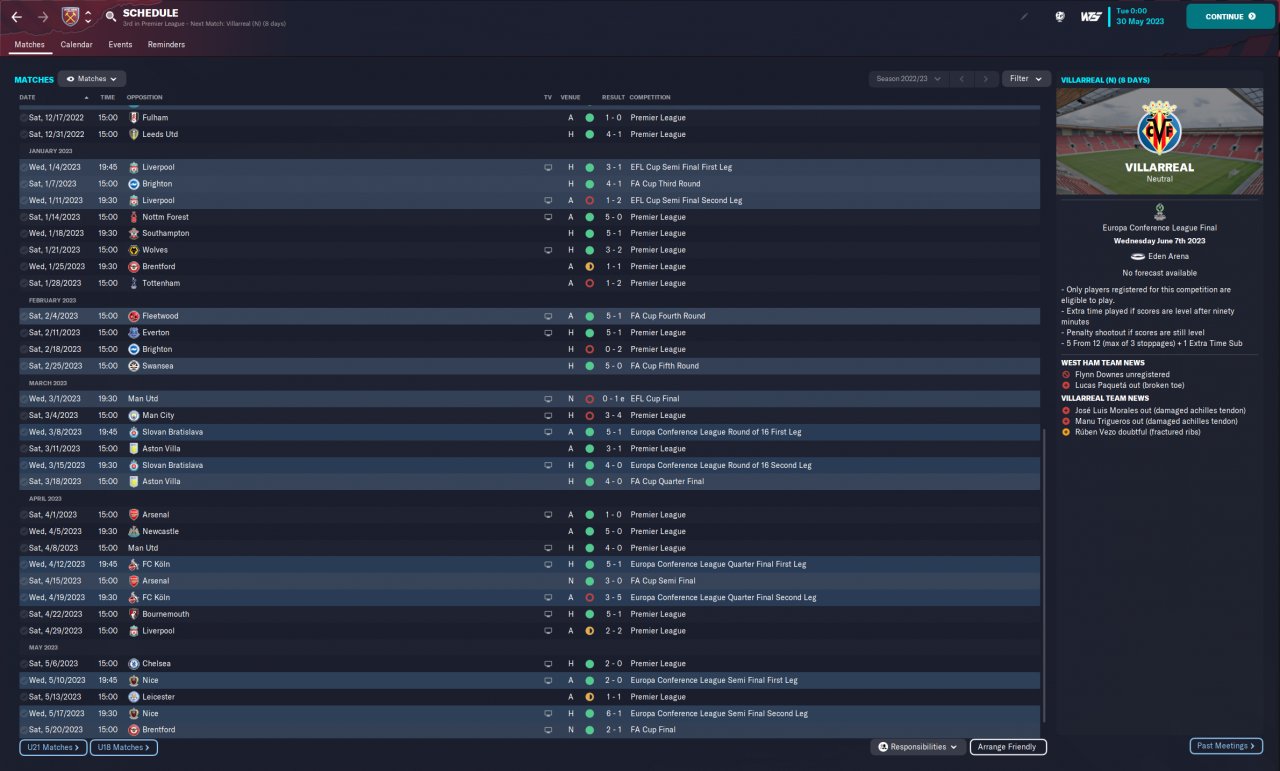Click the Villarreal (N) (8 days) heading link
Viewport: 1280px width, 771px height.
coord(1105,80)
